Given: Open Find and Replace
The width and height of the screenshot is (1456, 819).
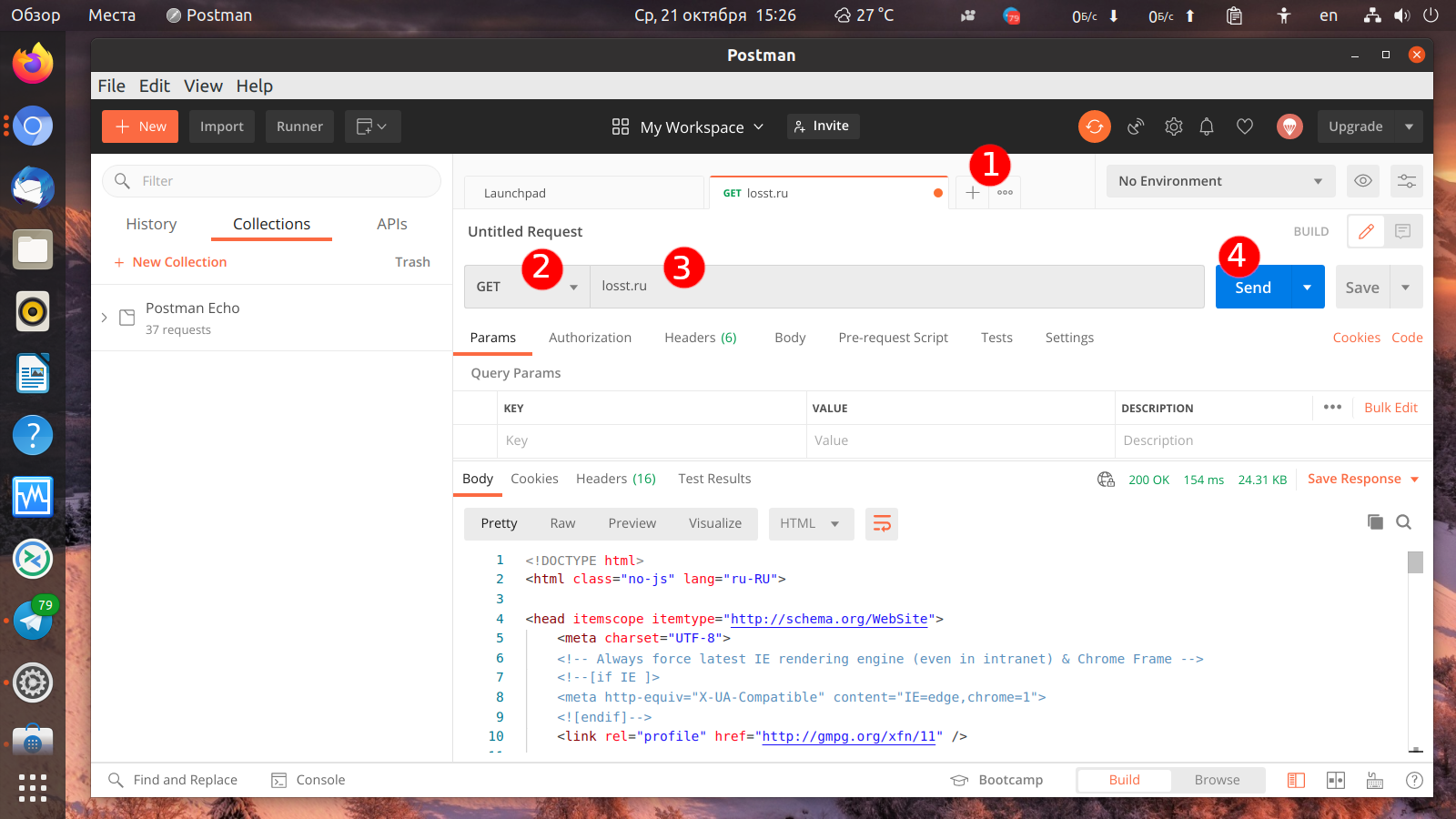Looking at the screenshot, I should click(x=173, y=780).
